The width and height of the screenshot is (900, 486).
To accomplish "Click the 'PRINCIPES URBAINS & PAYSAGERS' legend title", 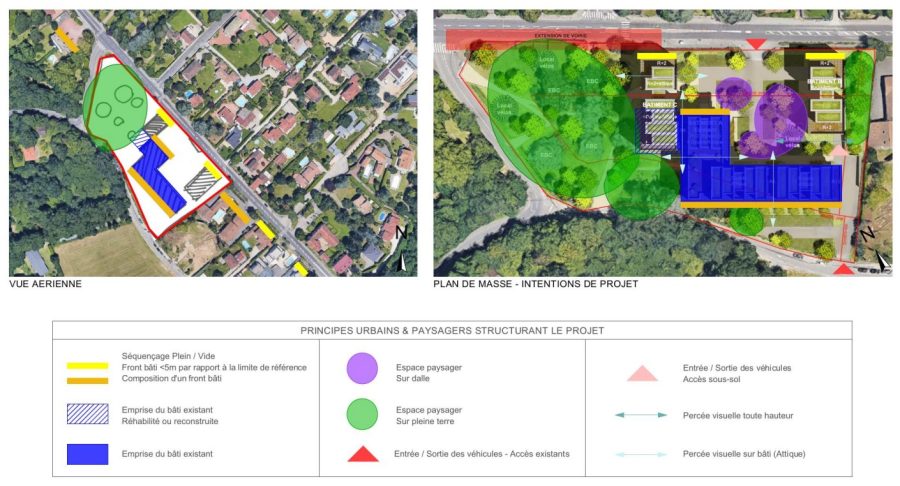I will (452, 330).
